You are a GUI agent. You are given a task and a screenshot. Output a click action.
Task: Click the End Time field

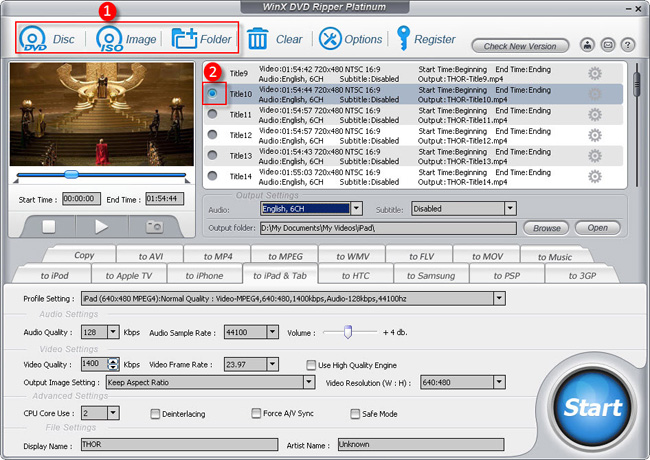pyautogui.click(x=165, y=199)
